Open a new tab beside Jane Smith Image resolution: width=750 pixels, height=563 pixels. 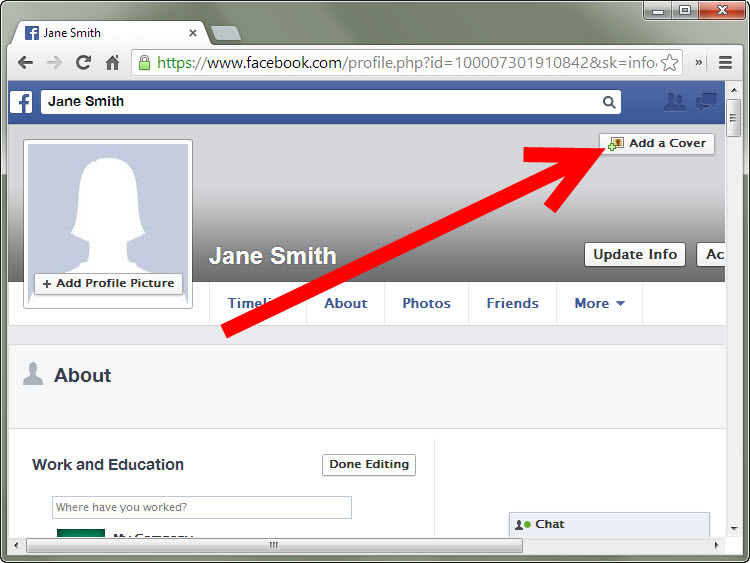coord(226,33)
